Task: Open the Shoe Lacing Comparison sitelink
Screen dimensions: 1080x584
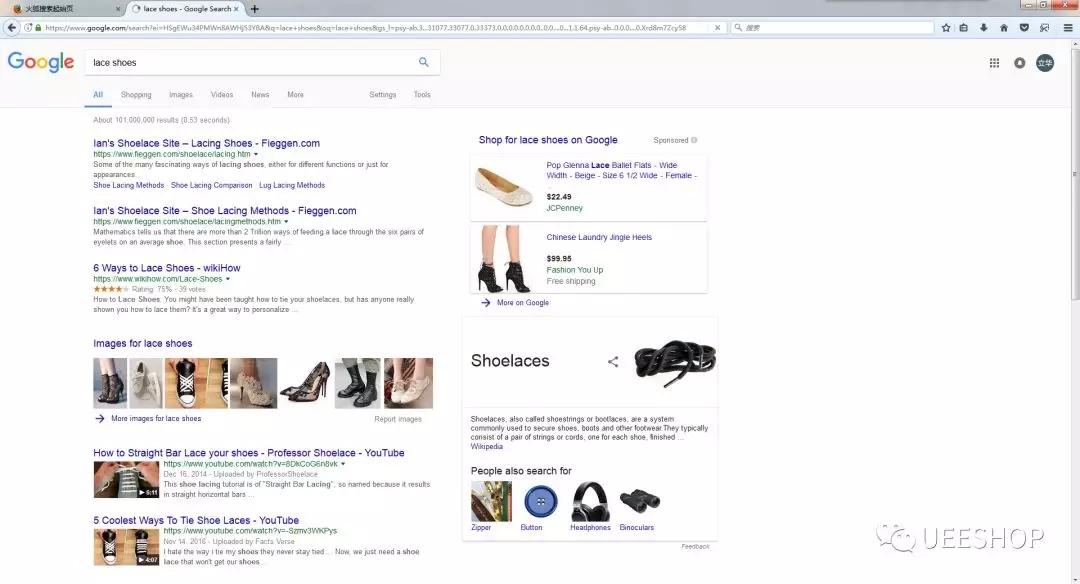Action: pyautogui.click(x=211, y=185)
